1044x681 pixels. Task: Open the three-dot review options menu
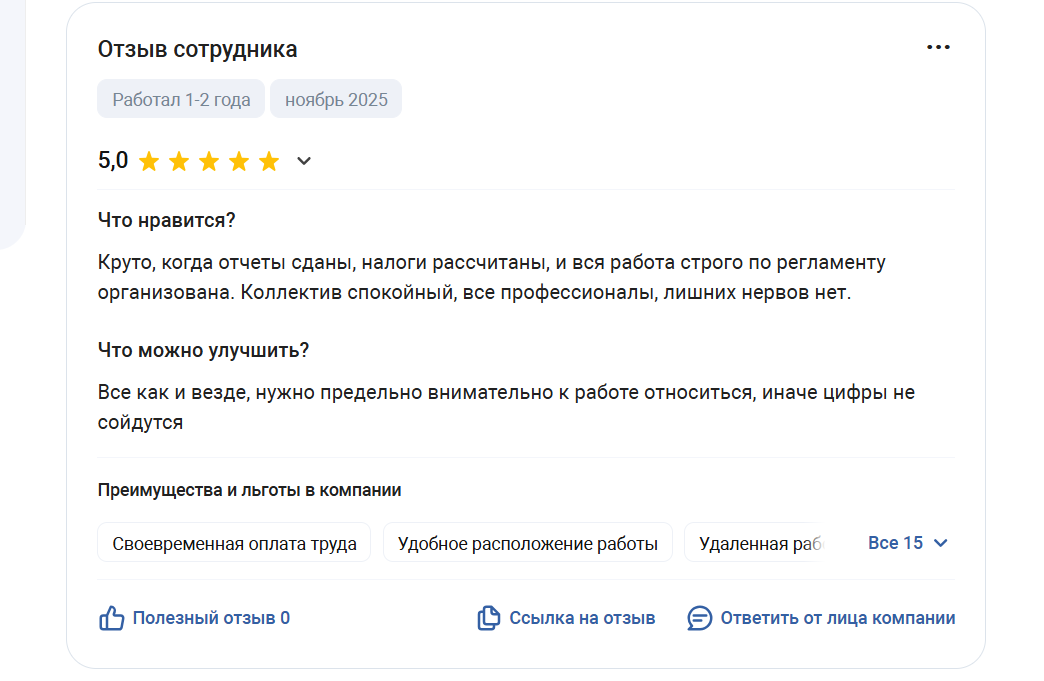[x=938, y=48]
